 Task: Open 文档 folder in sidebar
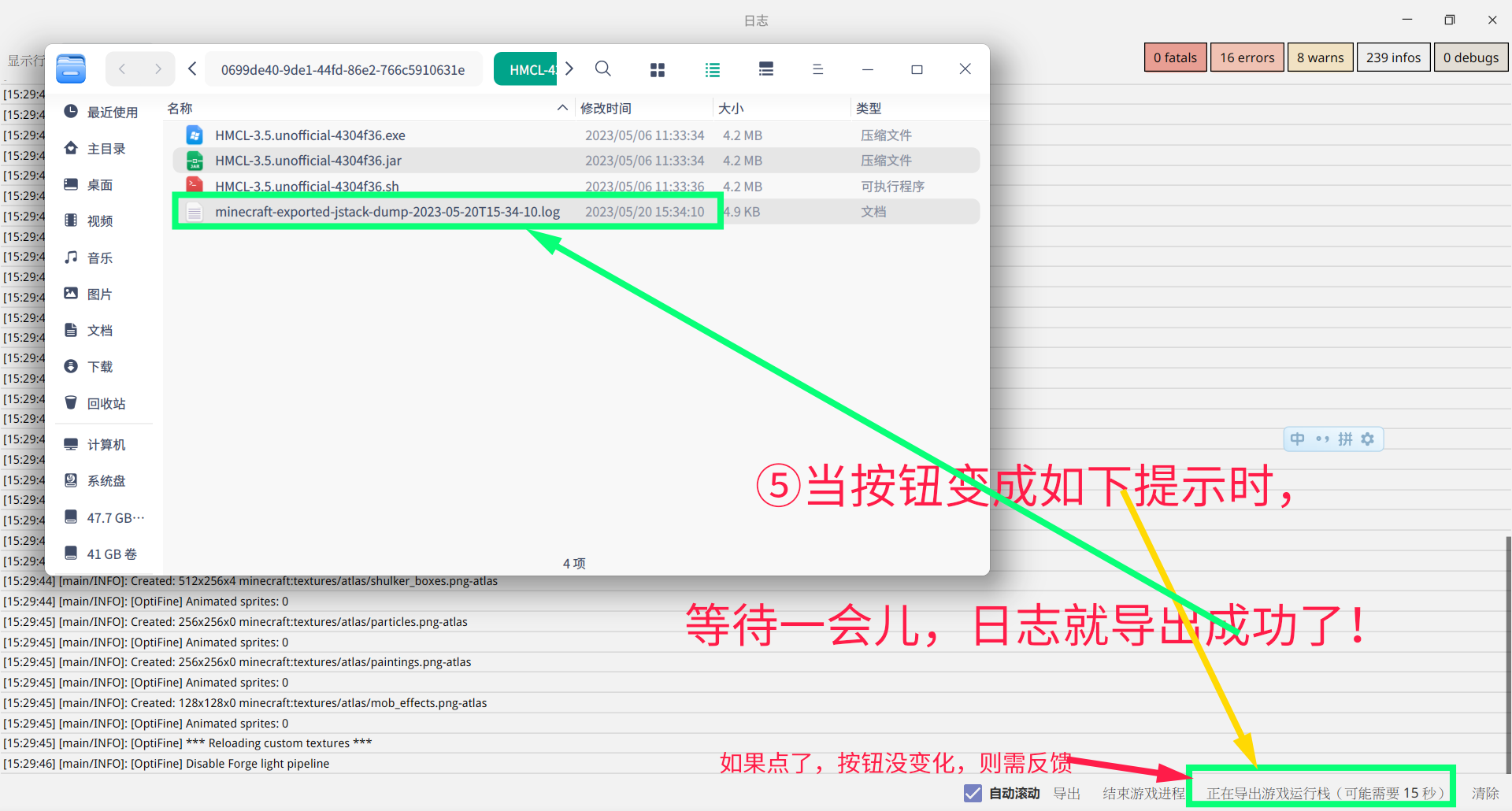103,330
